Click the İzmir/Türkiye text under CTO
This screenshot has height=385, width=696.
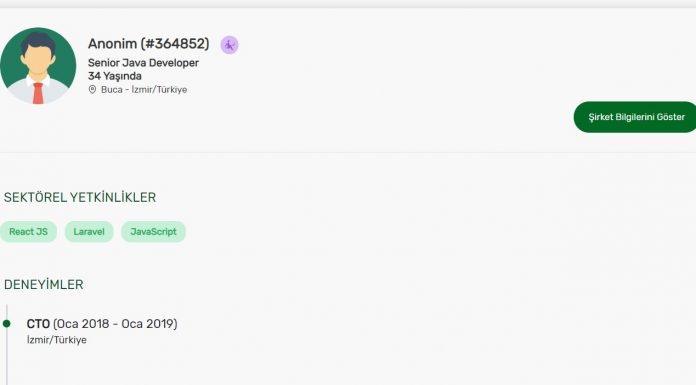pyautogui.click(x=56, y=340)
